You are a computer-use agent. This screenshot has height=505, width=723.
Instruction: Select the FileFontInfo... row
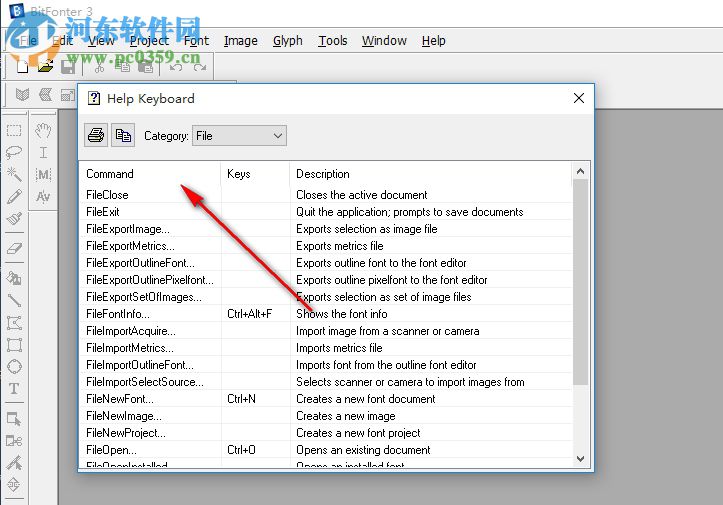click(x=326, y=314)
